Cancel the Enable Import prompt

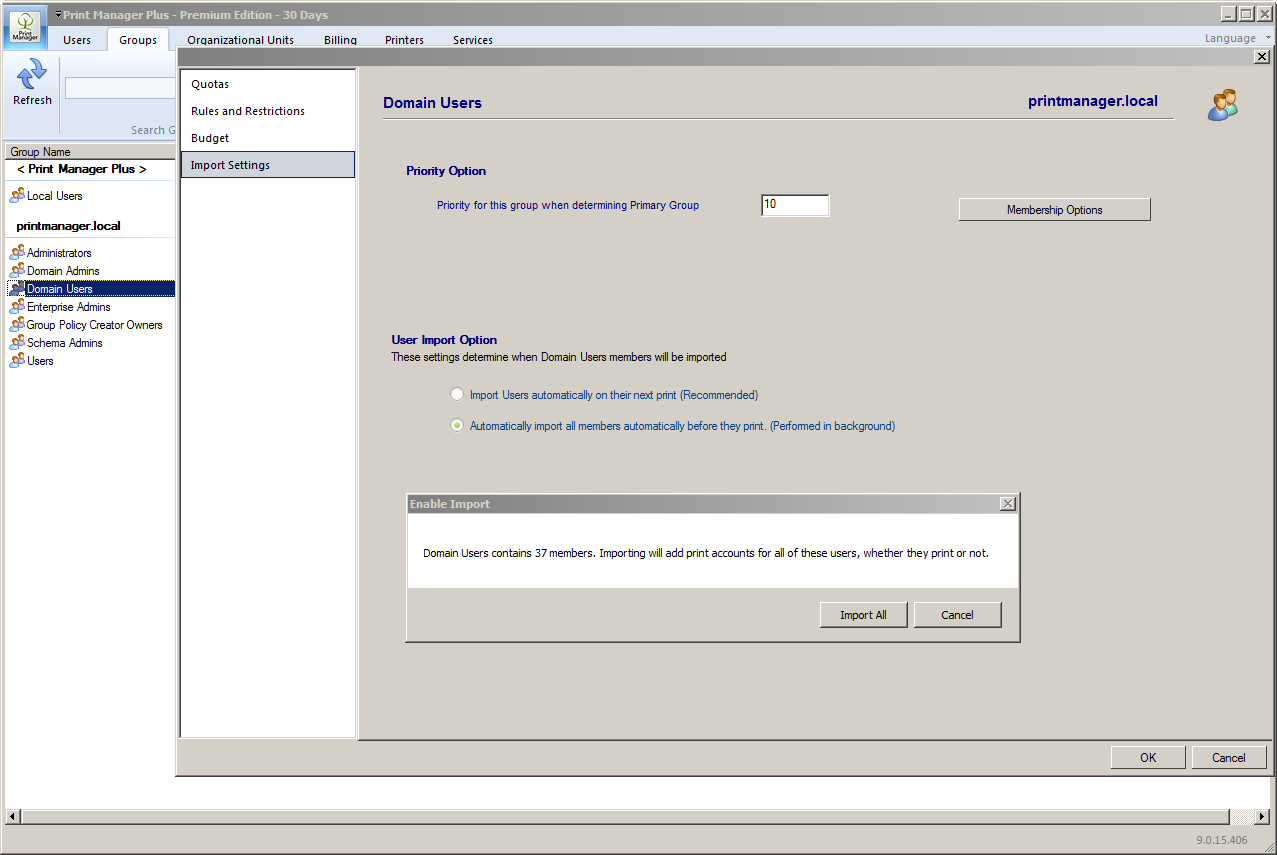958,615
